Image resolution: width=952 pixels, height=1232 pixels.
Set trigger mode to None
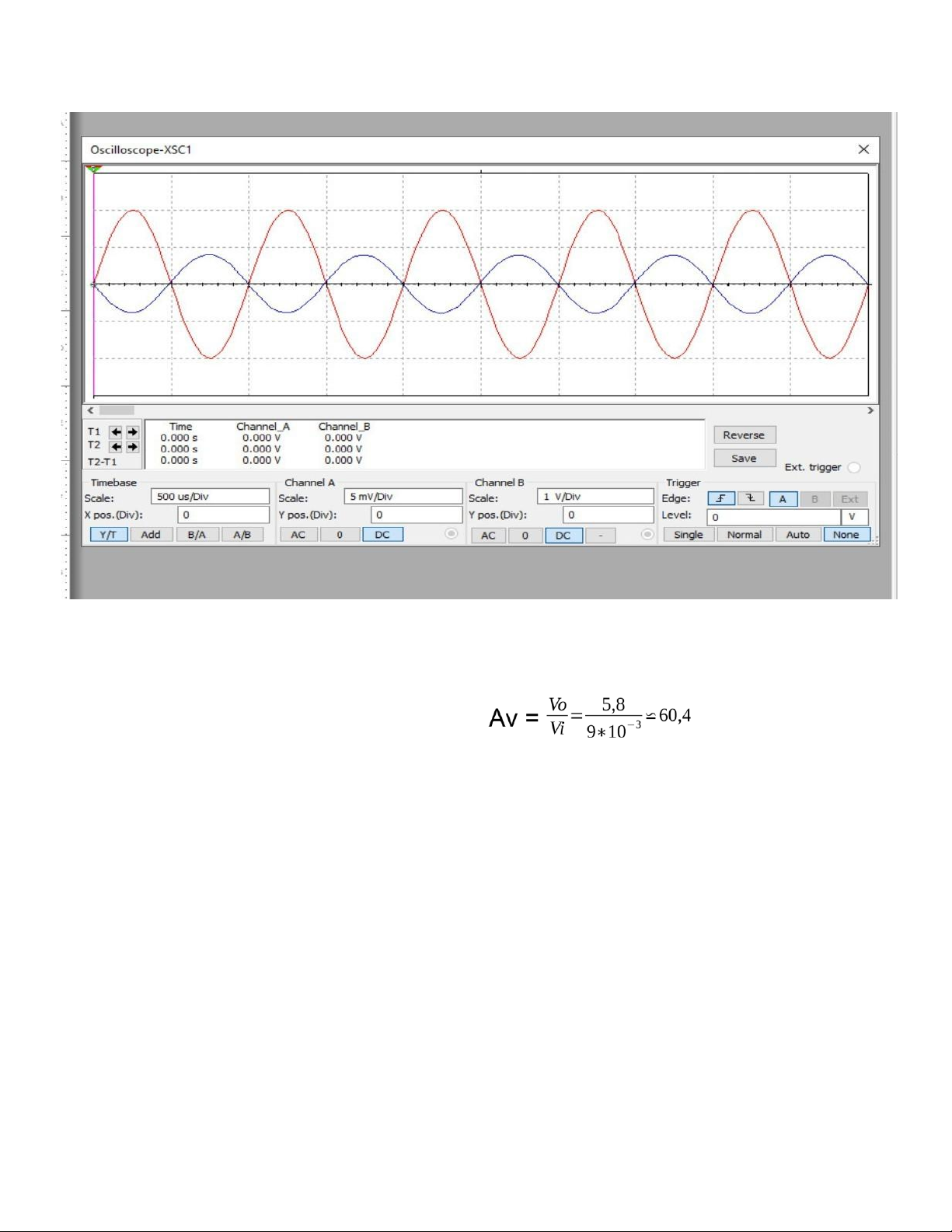[x=846, y=535]
